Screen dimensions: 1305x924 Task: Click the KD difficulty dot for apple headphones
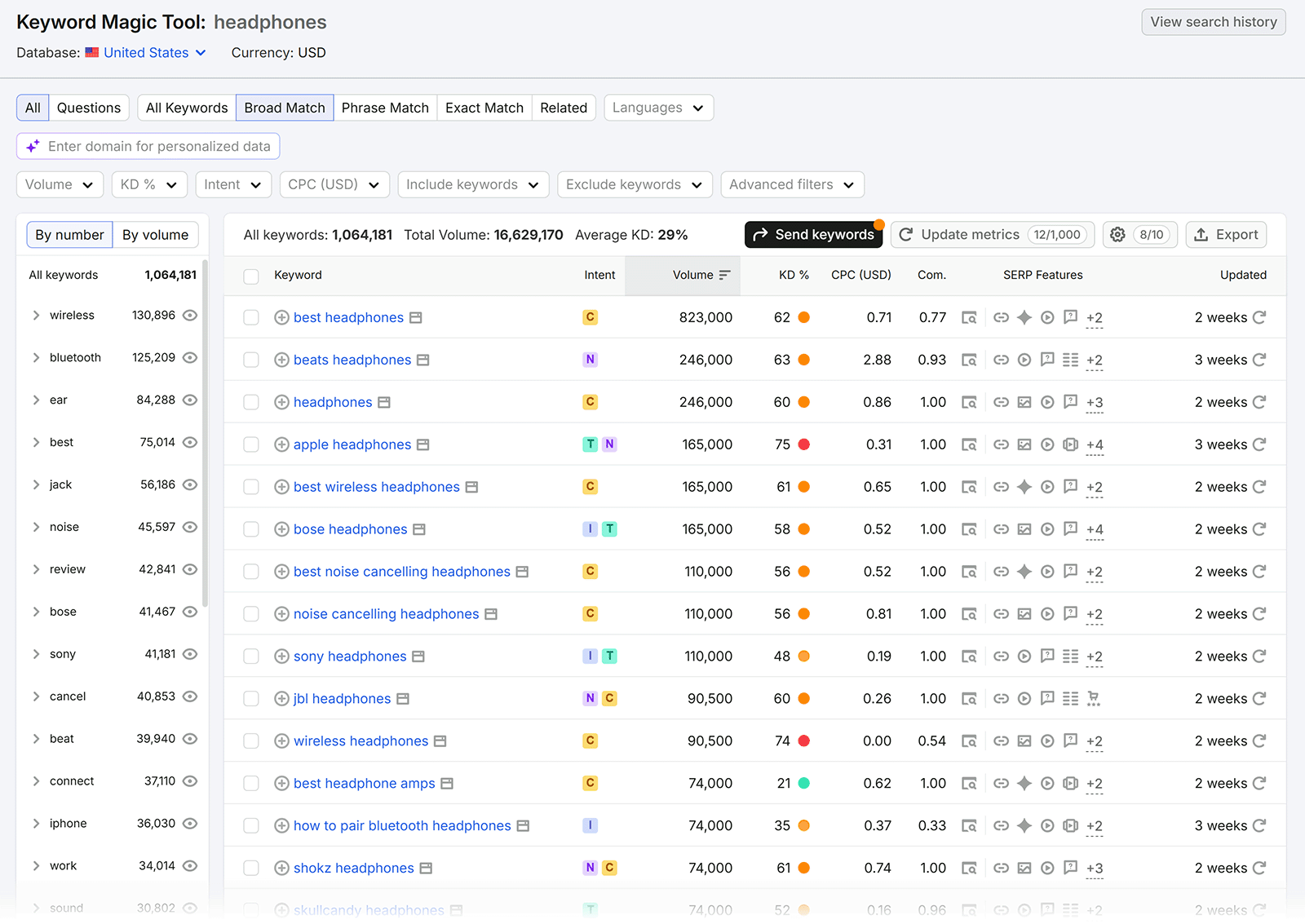click(803, 444)
